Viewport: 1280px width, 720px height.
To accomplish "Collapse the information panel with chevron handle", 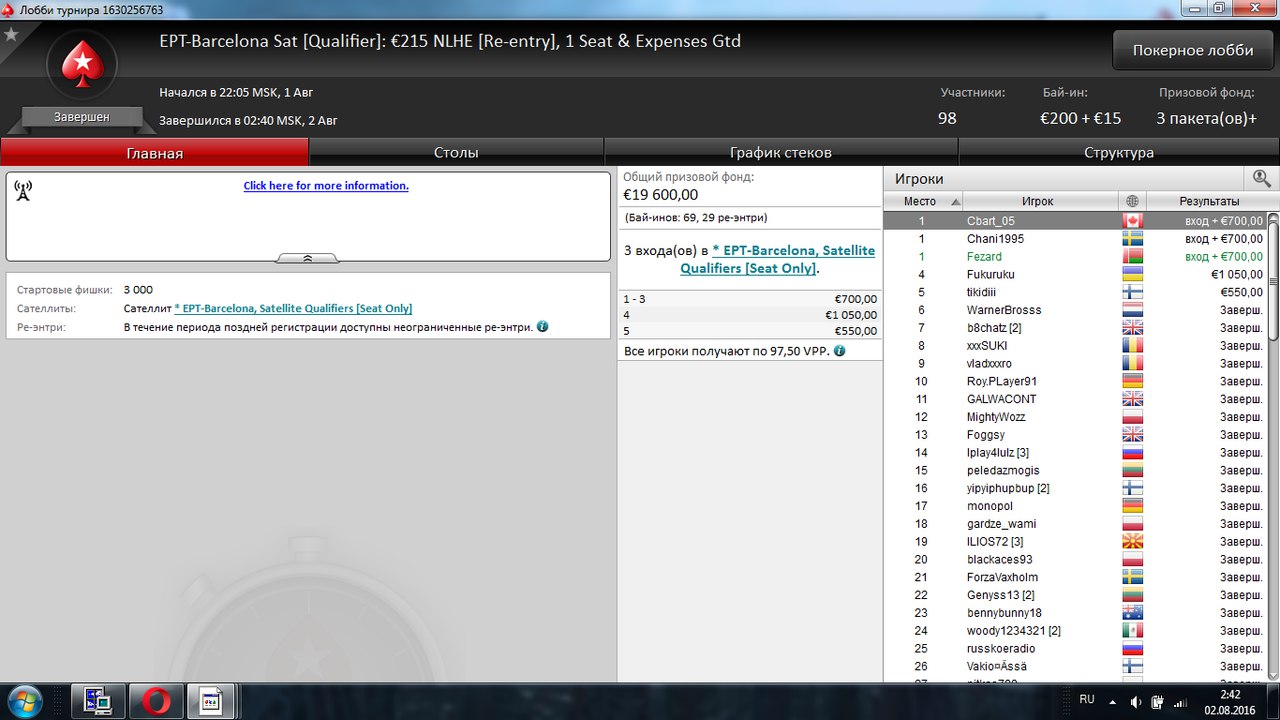I will coord(307,258).
